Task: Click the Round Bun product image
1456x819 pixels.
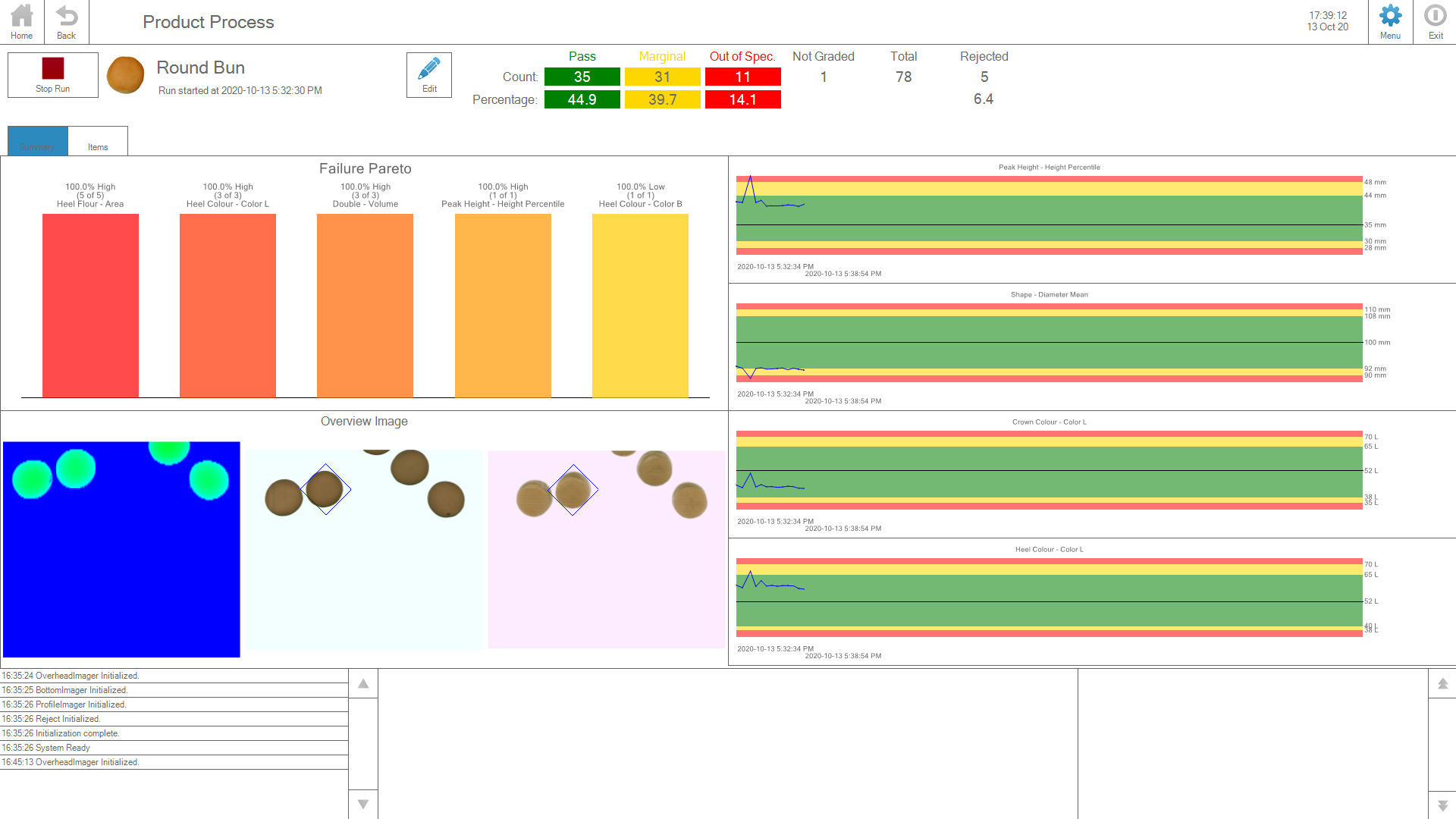Action: 126,75
